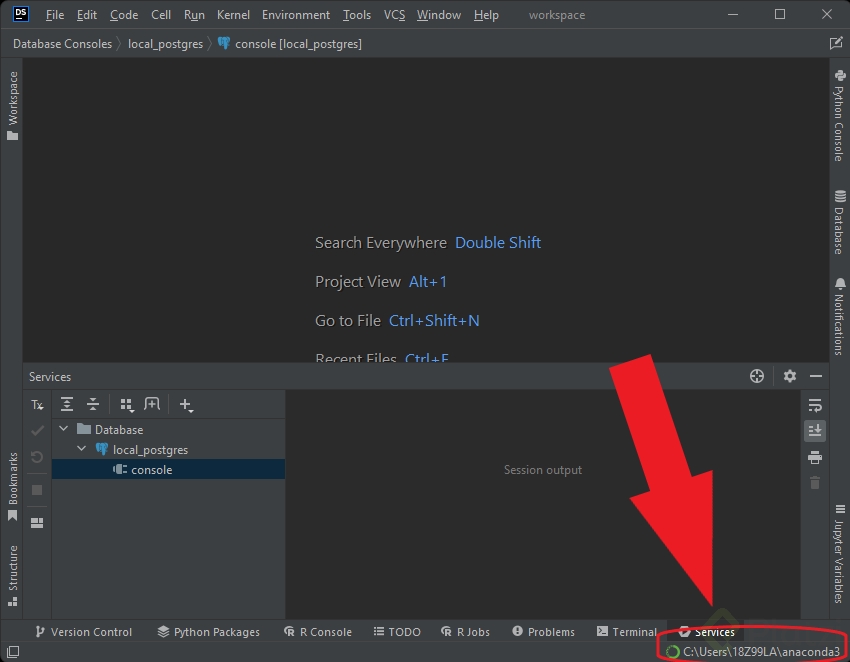Open the Problems tab
Image resolution: width=850 pixels, height=662 pixels.
click(544, 632)
